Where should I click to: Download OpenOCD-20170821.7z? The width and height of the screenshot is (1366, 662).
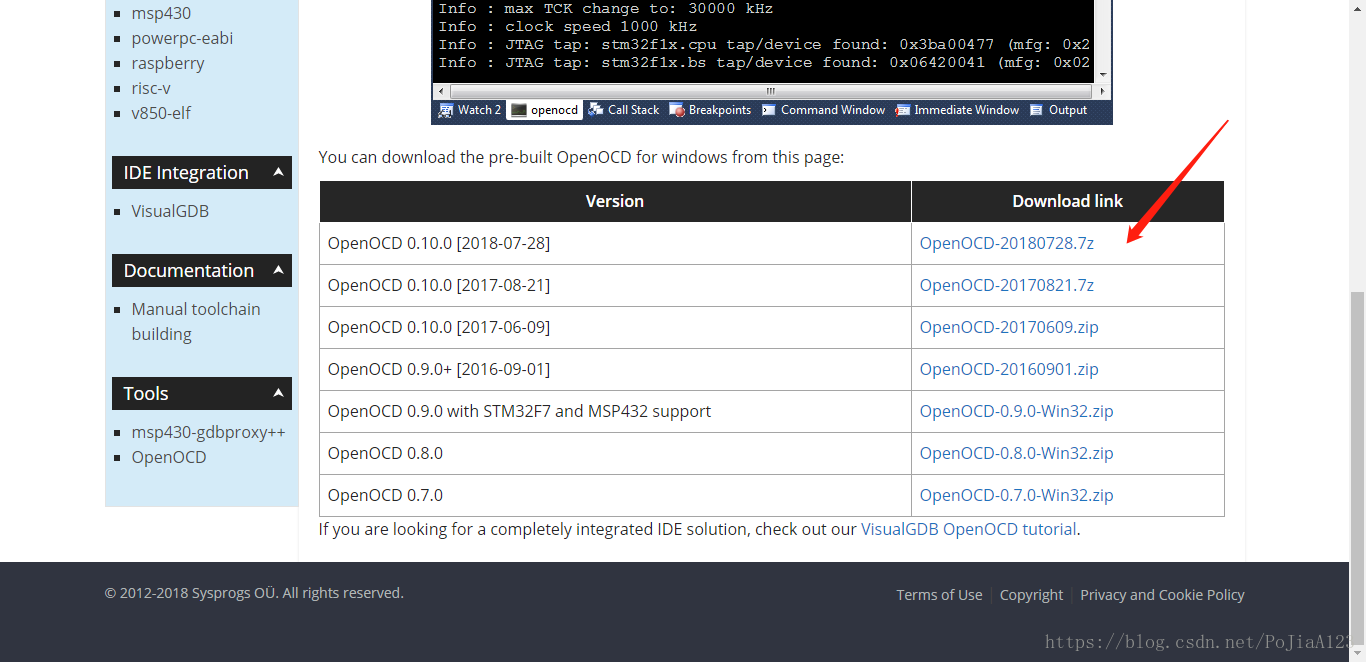pos(1007,285)
